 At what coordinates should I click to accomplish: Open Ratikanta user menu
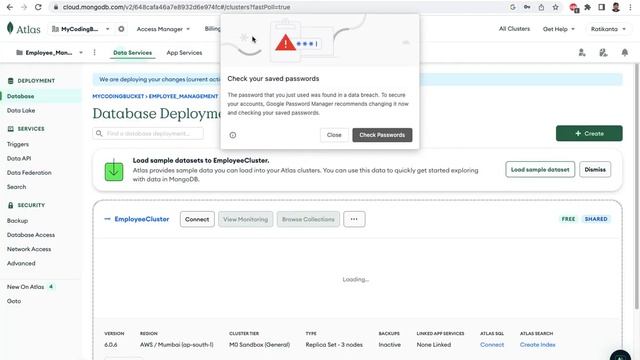point(608,29)
